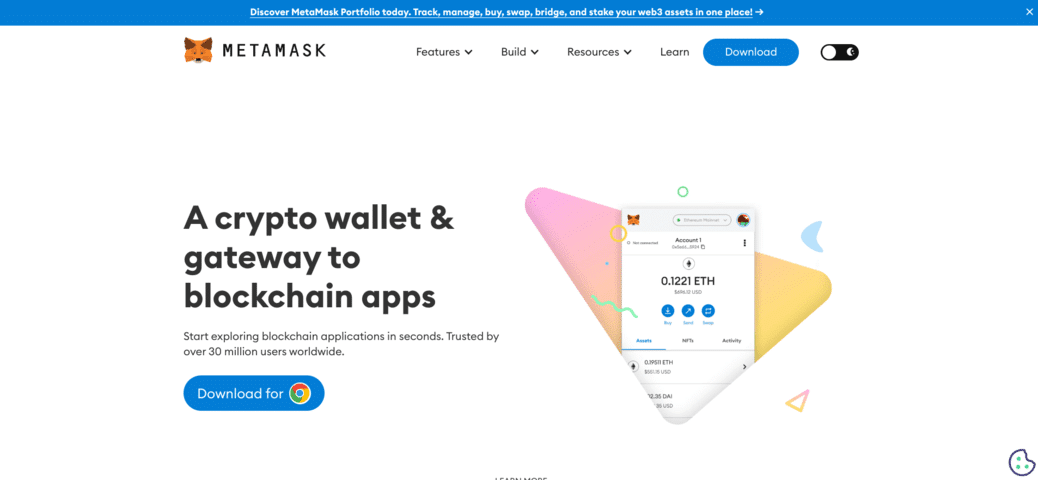Dismiss the top announcement banner
This screenshot has width=1038, height=480.
tap(1028, 12)
